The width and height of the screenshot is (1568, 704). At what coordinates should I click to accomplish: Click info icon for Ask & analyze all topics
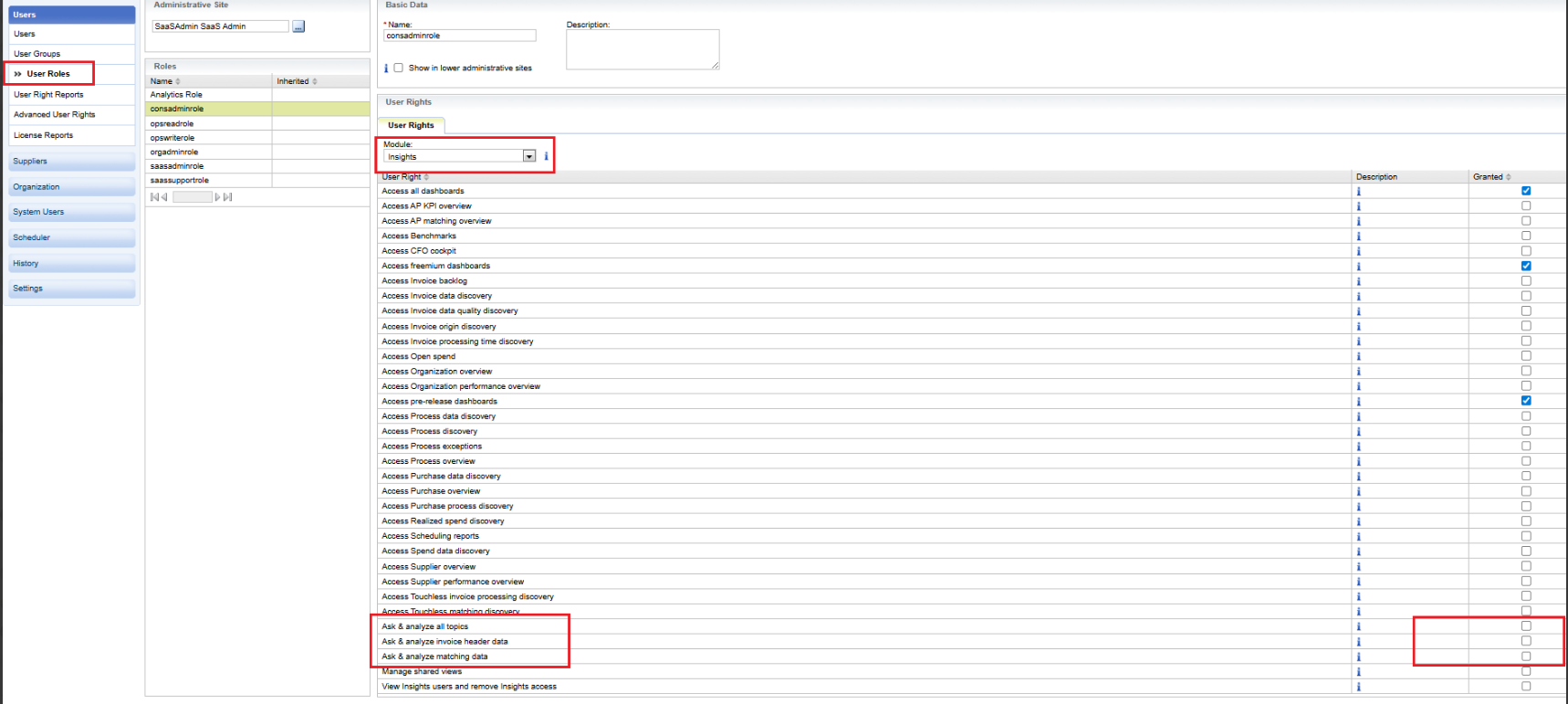1358,626
